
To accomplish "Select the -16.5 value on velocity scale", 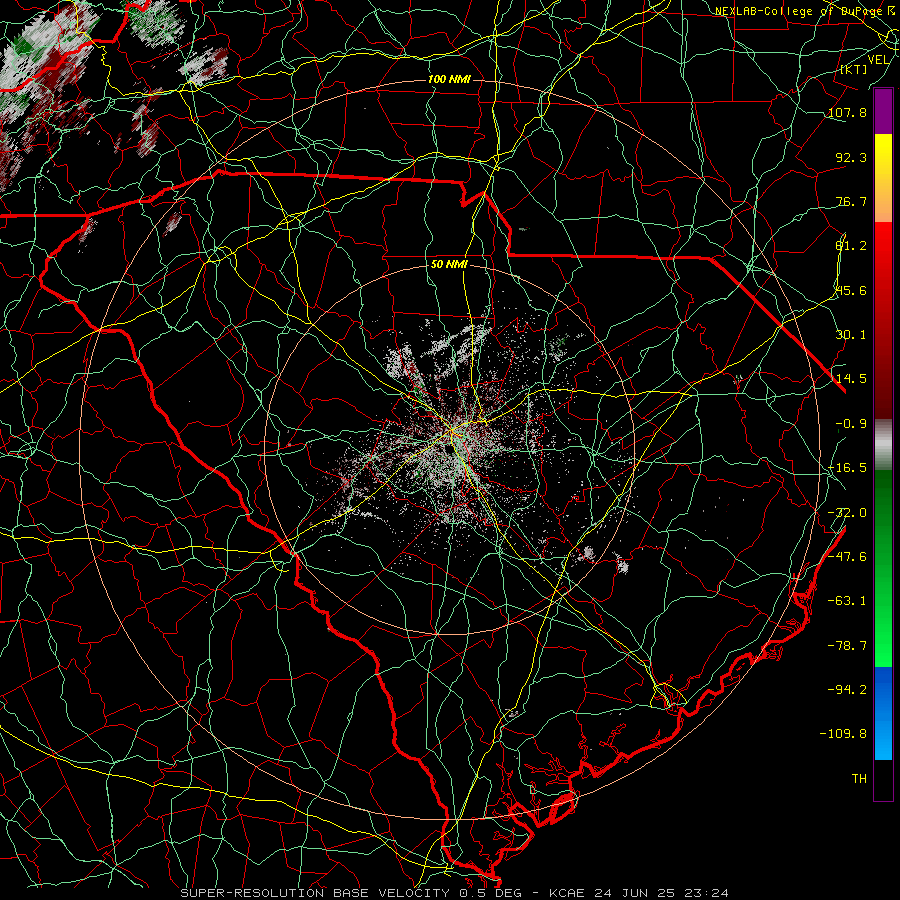I will click(x=847, y=468).
